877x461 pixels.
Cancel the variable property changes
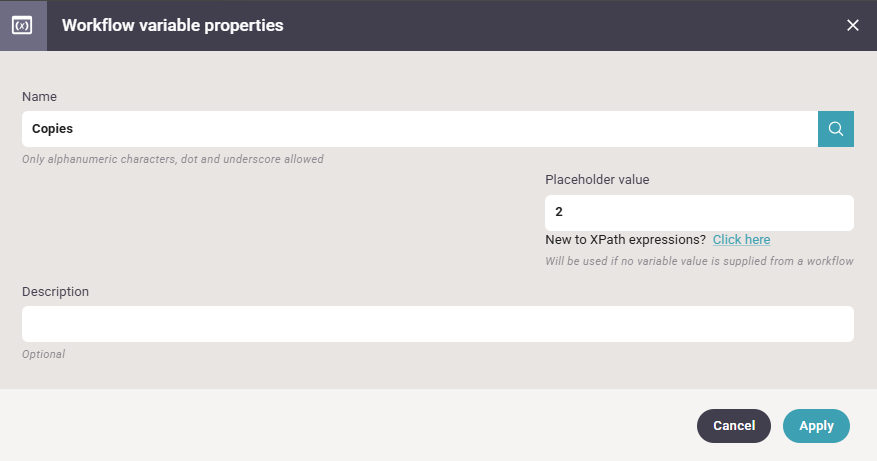[x=734, y=426]
